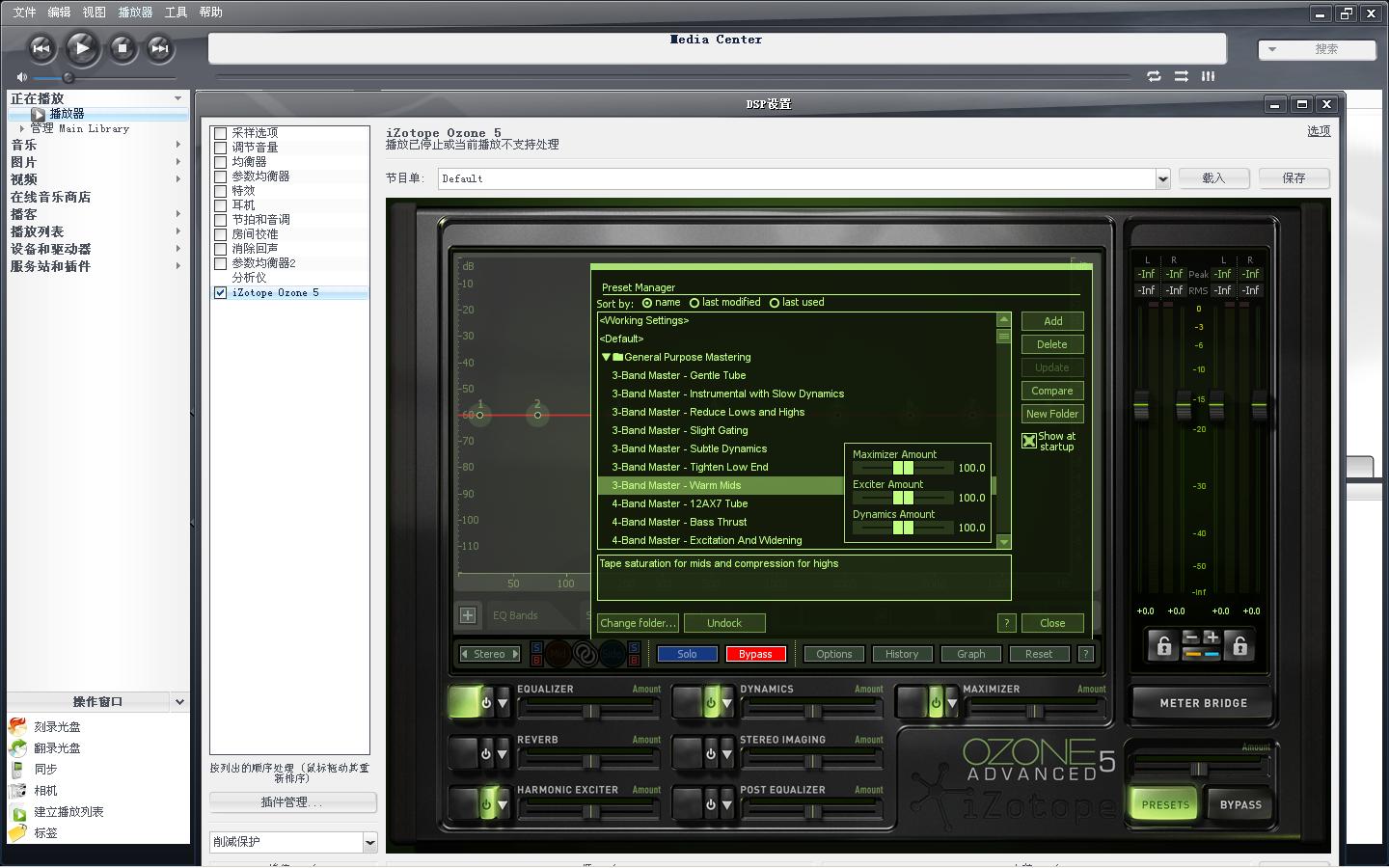Click the question mark help in Preset Manager
This screenshot has width=1389, height=868.
1006,623
